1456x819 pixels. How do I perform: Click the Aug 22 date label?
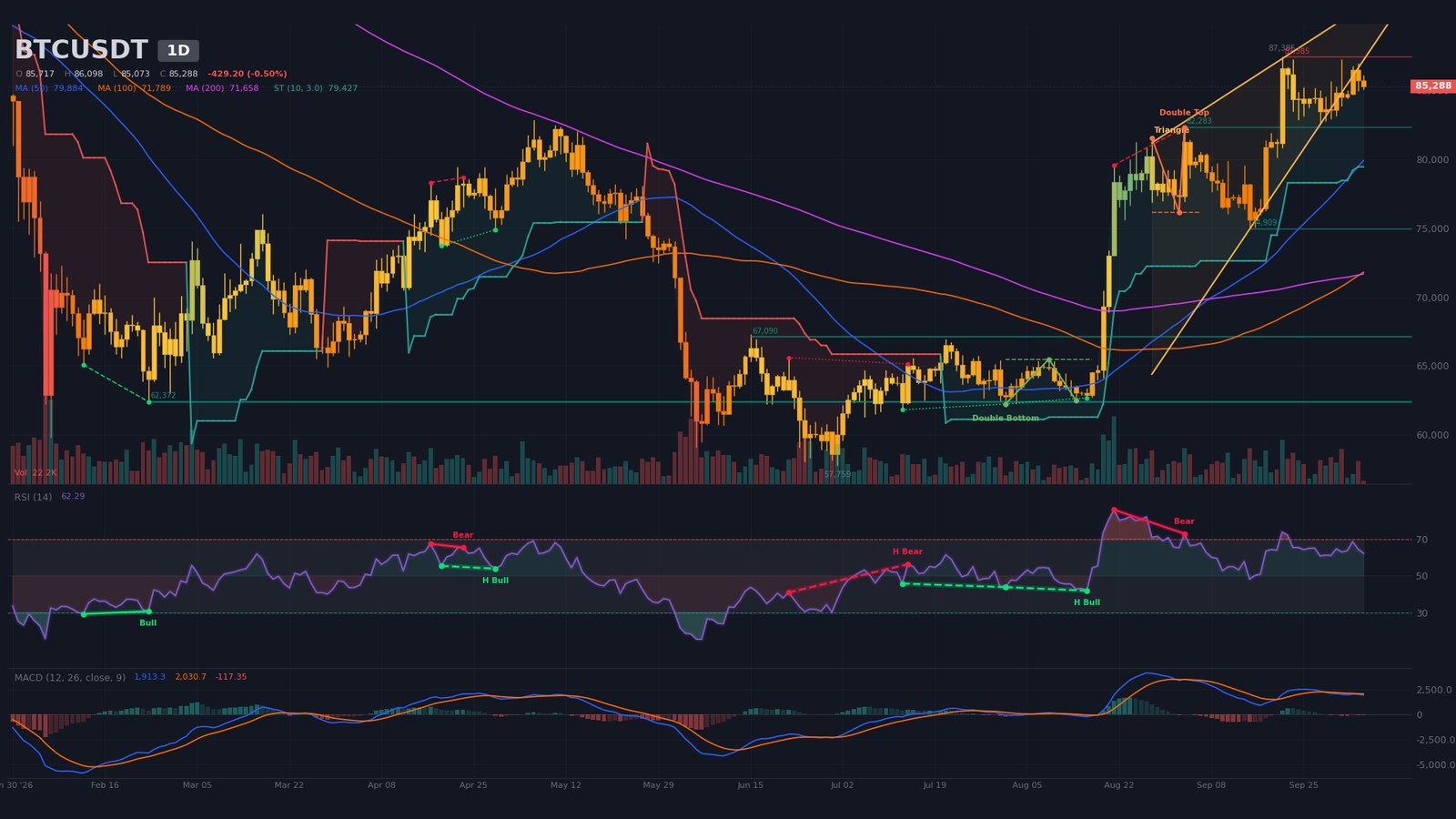tap(1118, 784)
